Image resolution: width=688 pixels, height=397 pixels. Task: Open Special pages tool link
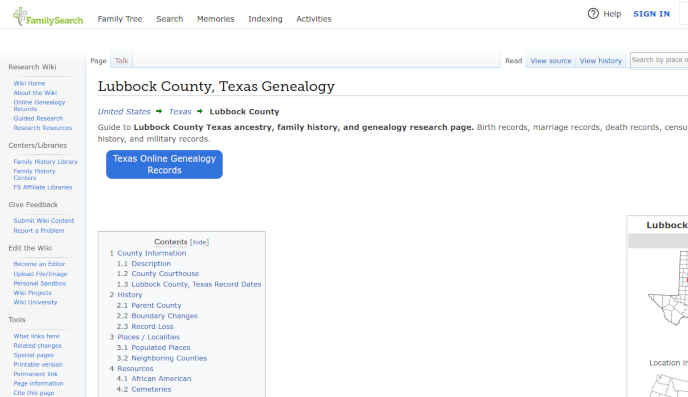point(33,355)
